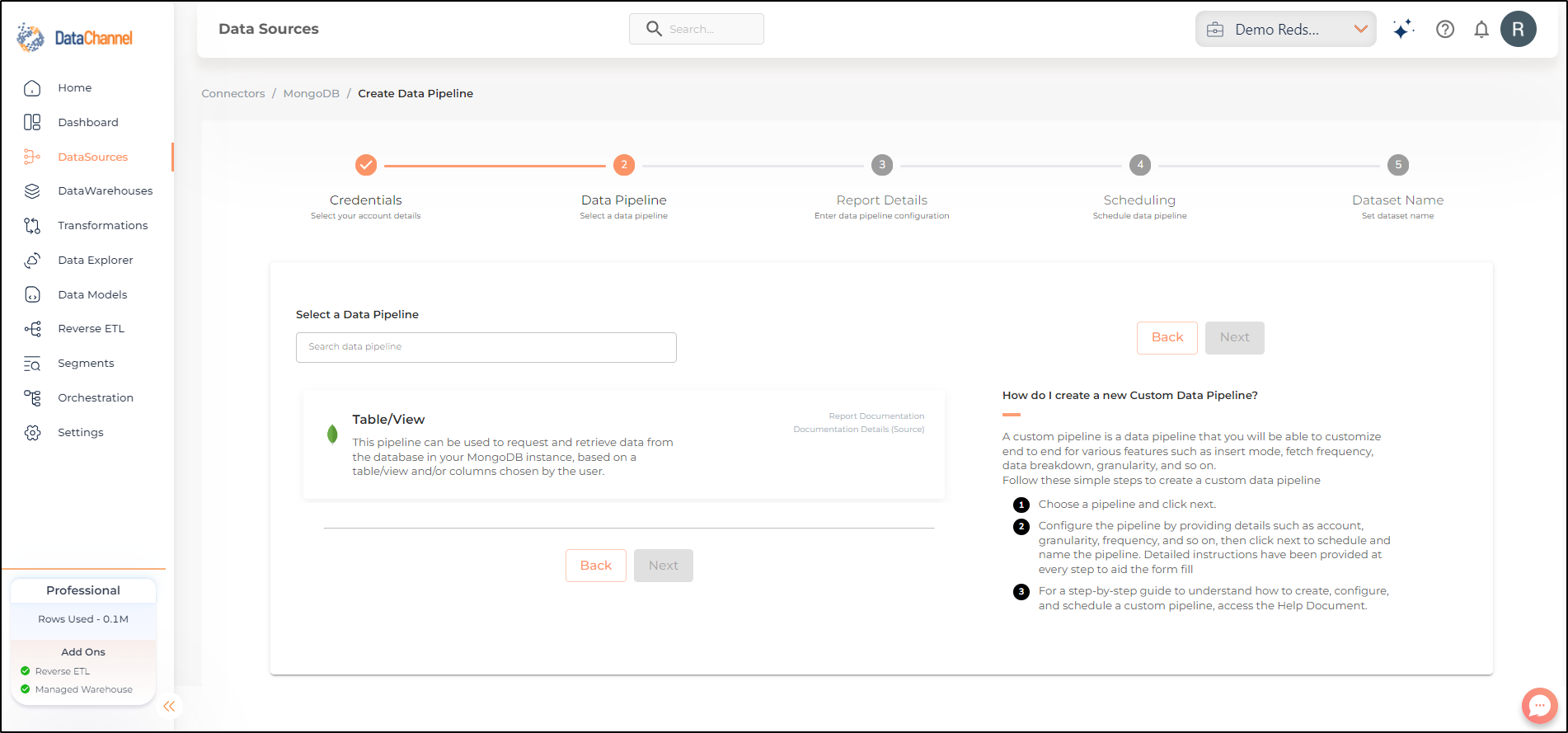Open Transformations menu item
The image size is (1568, 733).
(103, 225)
